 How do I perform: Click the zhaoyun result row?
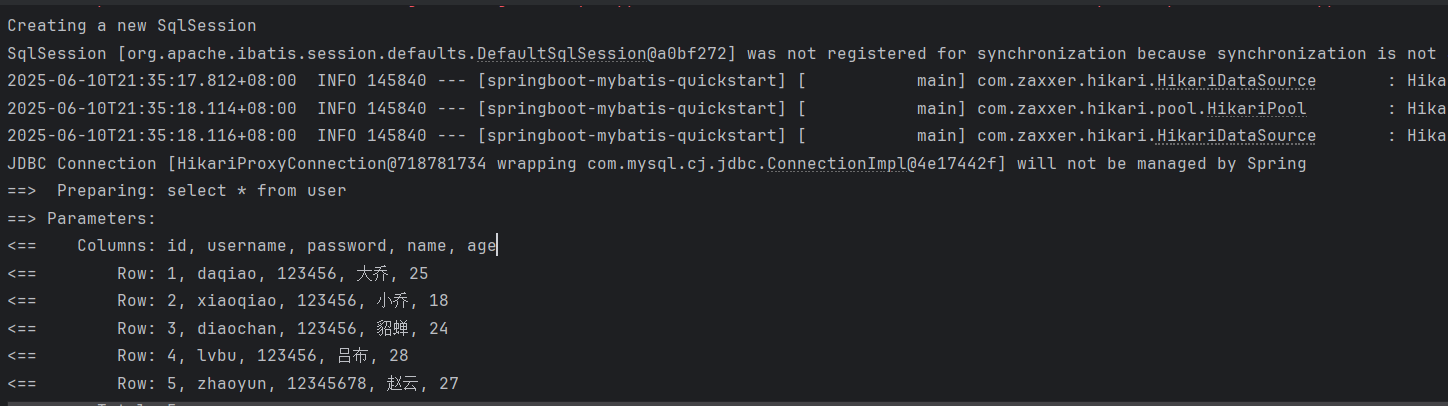pyautogui.click(x=233, y=383)
